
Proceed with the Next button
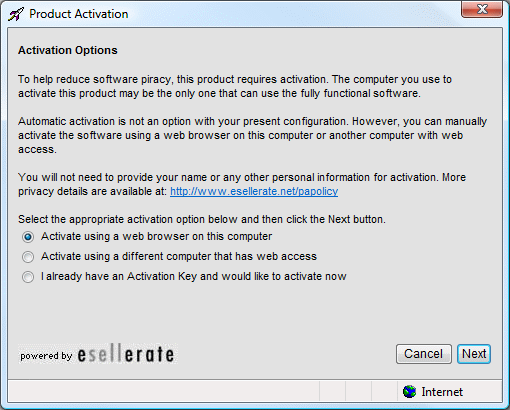pos(474,354)
